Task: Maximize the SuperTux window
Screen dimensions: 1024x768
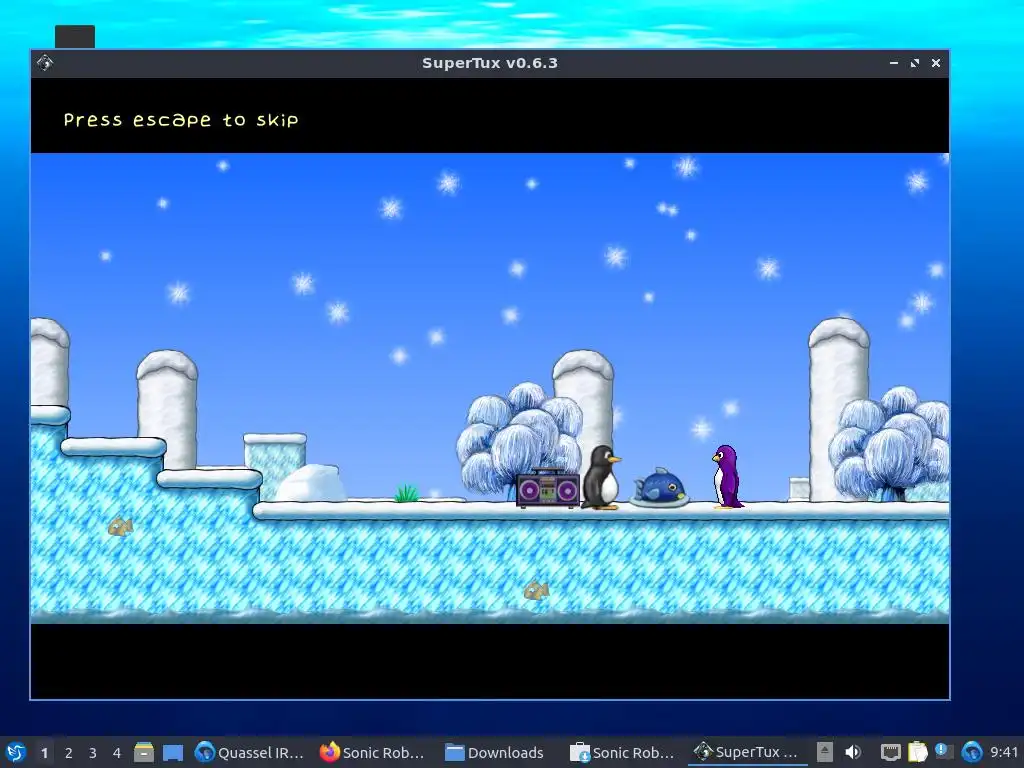Action: [x=914, y=63]
